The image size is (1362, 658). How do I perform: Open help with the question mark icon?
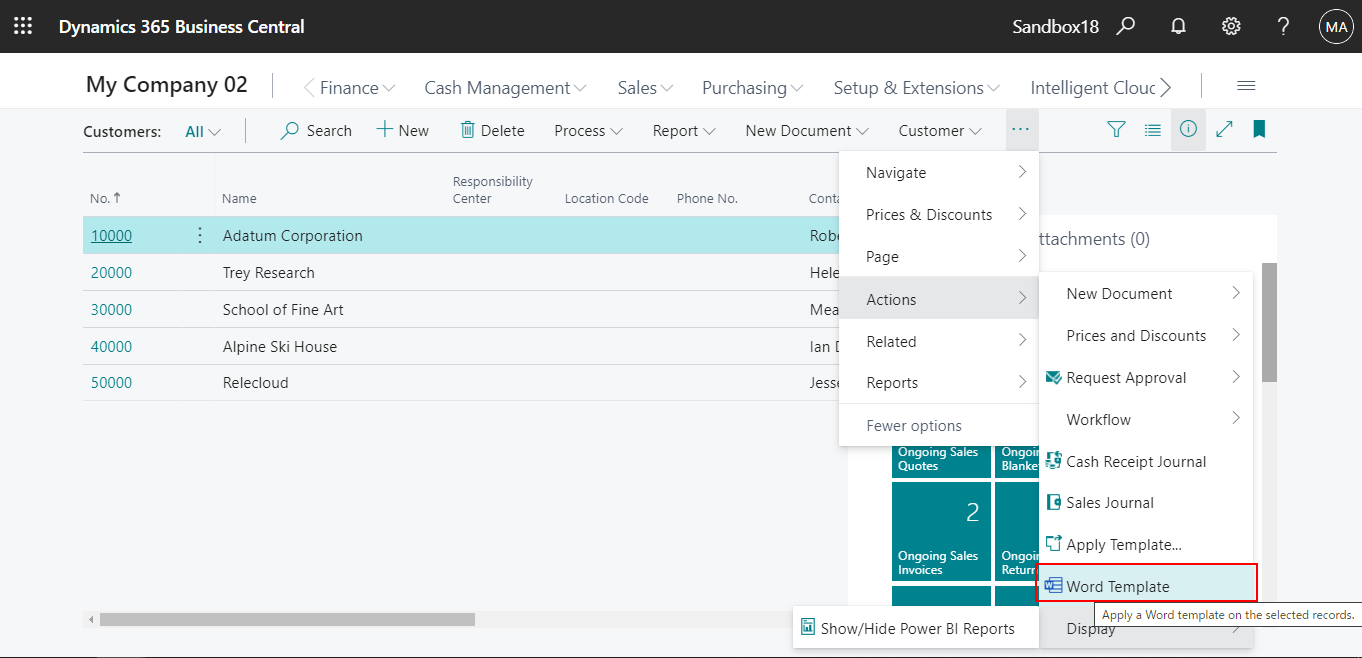(x=1283, y=26)
